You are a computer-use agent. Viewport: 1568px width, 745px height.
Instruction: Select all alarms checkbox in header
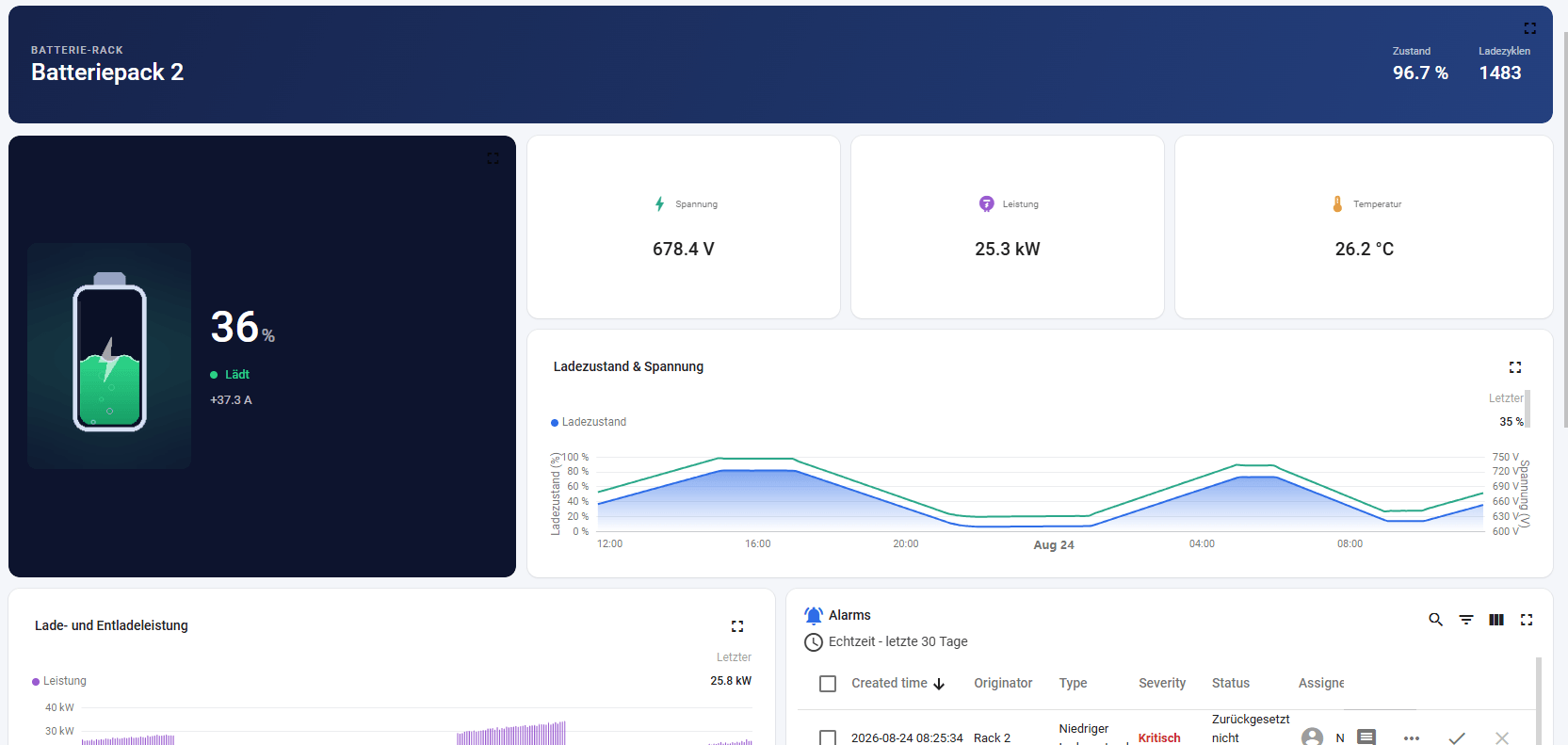[828, 684]
